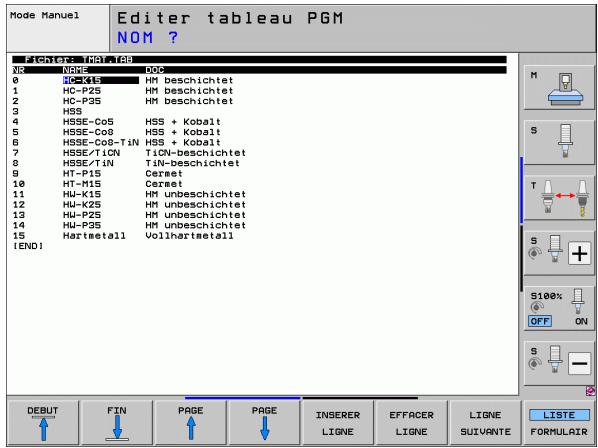Click the blue horizontal softkey-row indicator

tap(243, 398)
